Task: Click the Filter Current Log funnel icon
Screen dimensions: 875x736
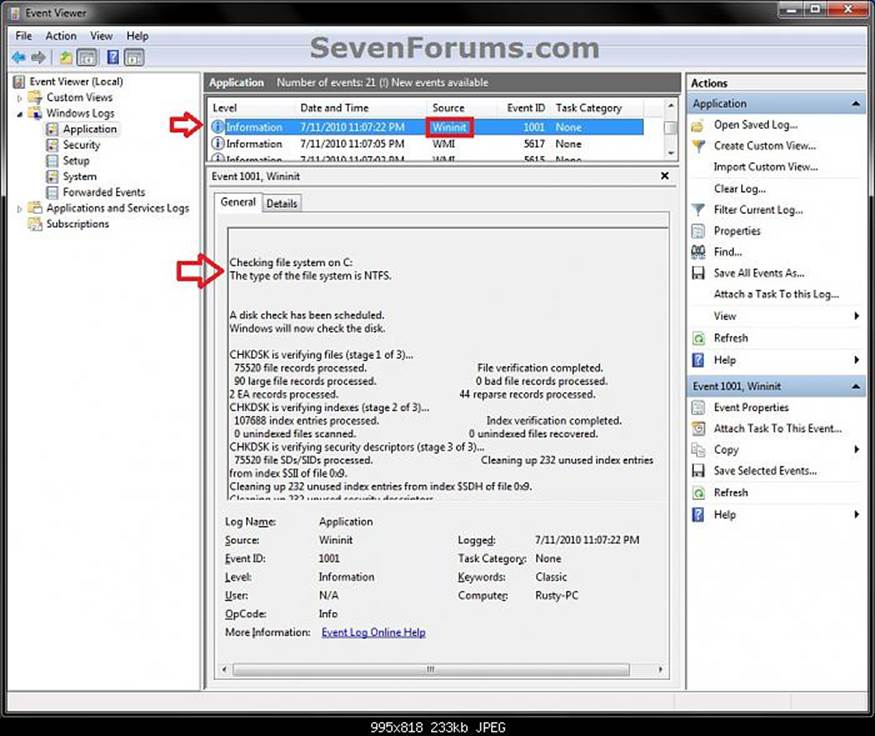Action: point(698,210)
